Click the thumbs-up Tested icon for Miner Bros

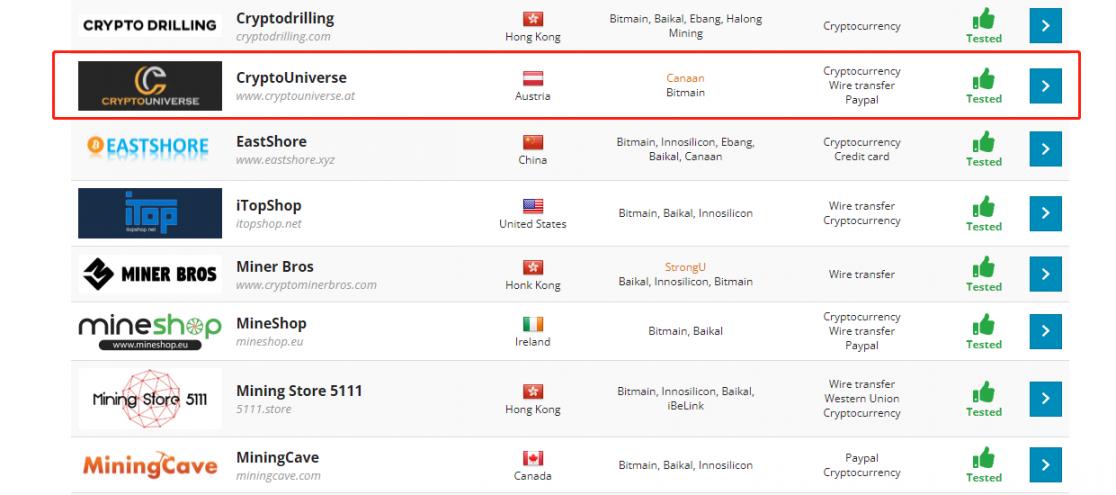(983, 267)
